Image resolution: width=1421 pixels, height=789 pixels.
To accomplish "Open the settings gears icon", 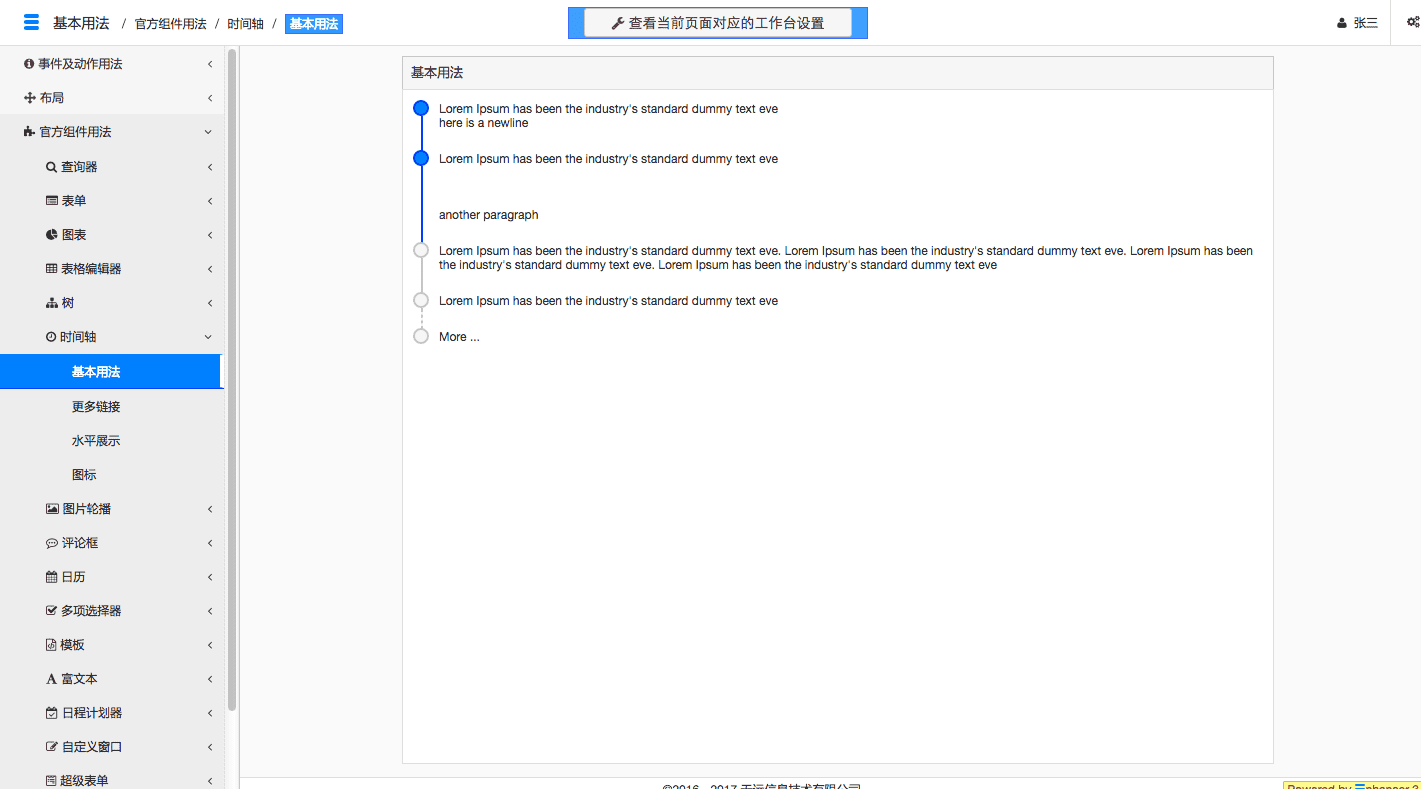I will (x=1412, y=23).
